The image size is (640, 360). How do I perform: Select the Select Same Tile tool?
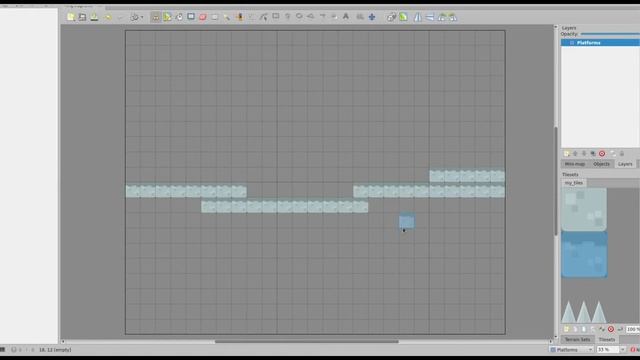(x=239, y=17)
